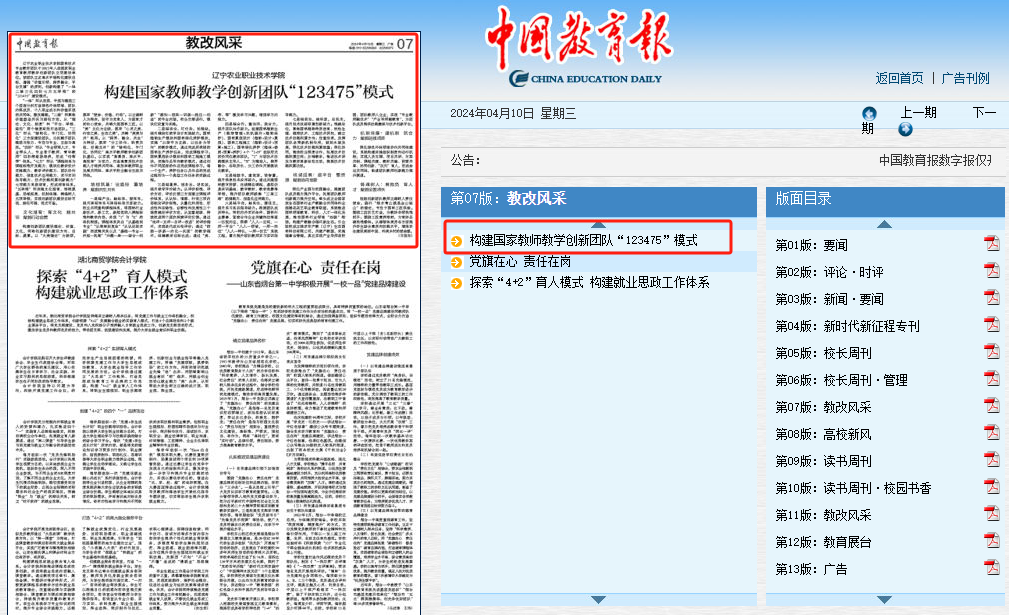This screenshot has width=1009, height=615.
Task: Open PDF for 第11版 教改风采
Action: point(991,515)
